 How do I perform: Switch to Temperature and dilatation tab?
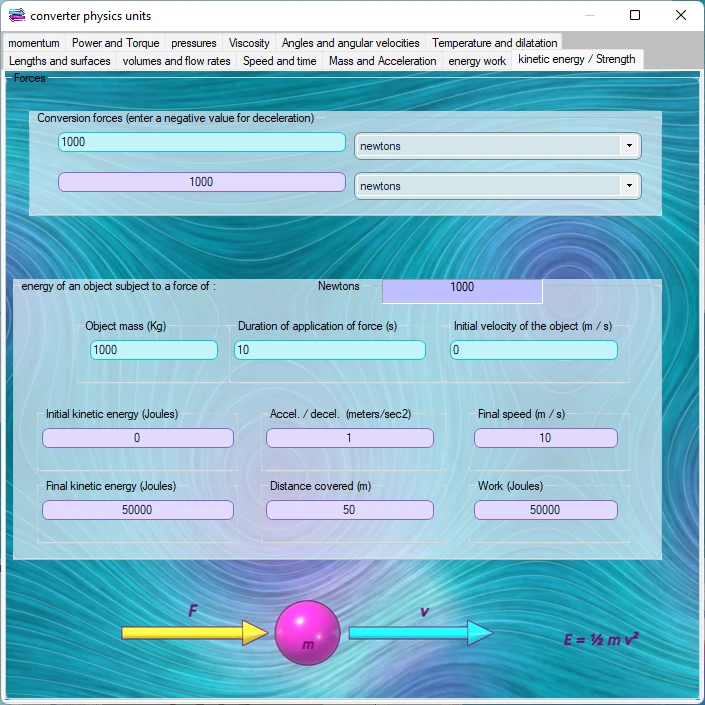pyautogui.click(x=494, y=43)
